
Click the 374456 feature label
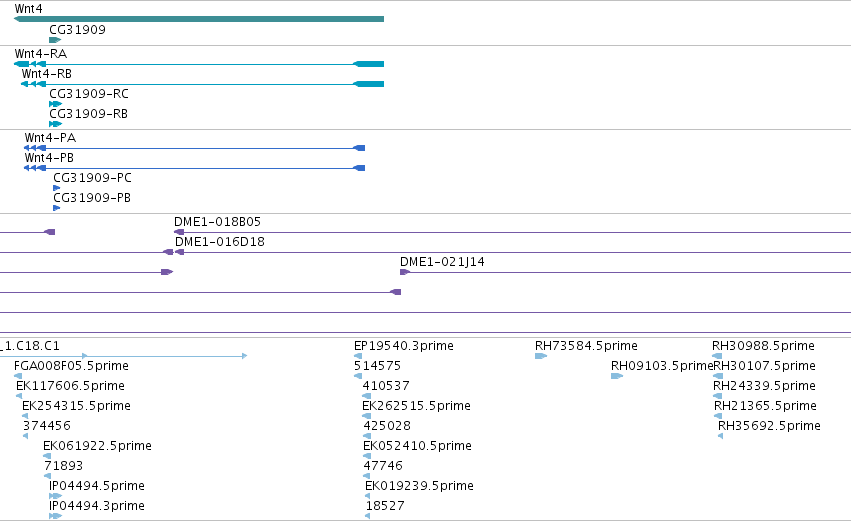47,426
